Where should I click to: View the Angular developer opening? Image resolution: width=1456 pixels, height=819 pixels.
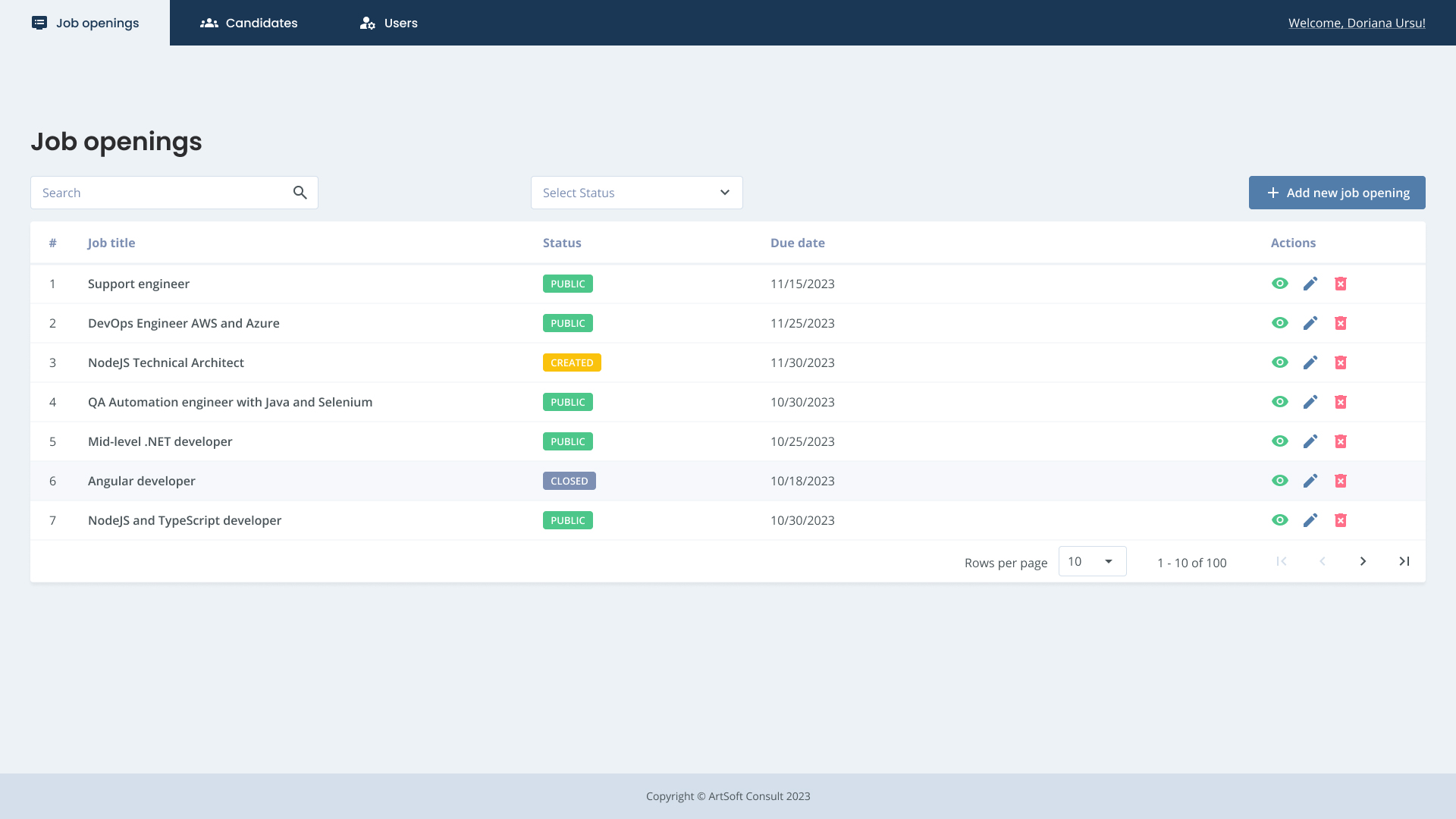click(1280, 481)
